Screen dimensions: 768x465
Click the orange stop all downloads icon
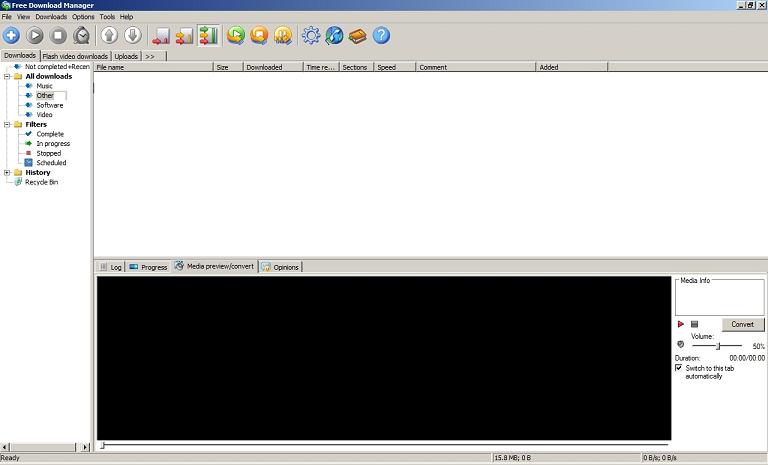point(260,36)
